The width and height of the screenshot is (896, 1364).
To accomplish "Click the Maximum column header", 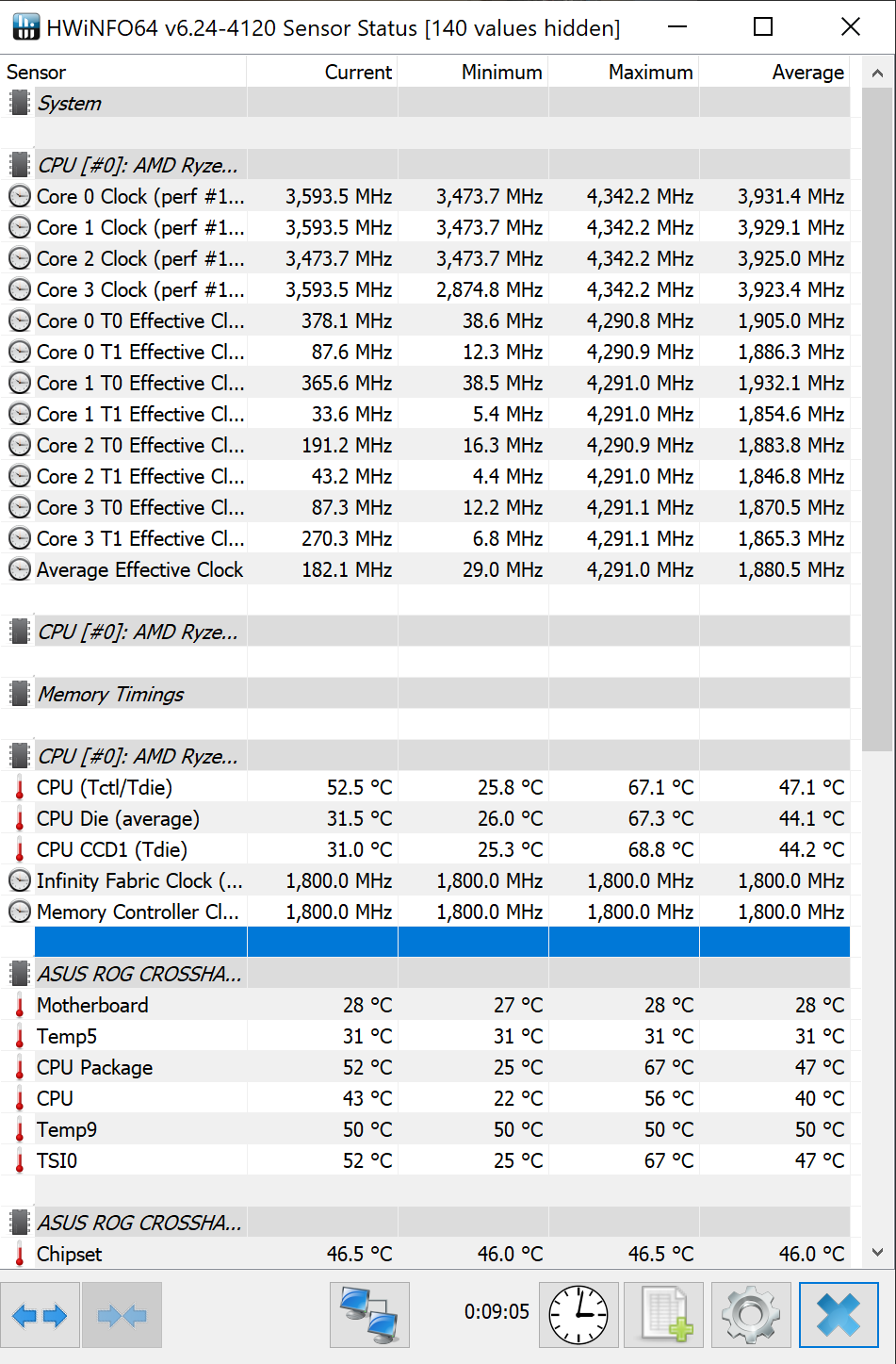I will 650,73.
